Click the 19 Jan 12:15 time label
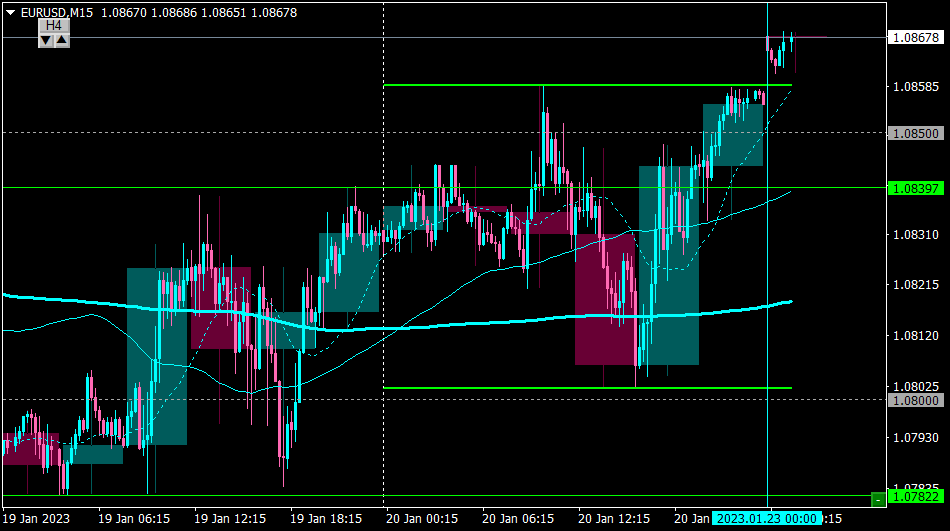 230,519
